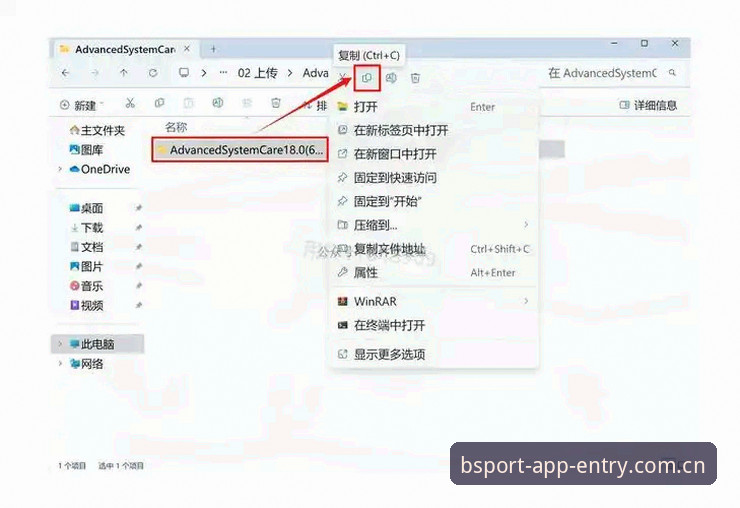Screen dimensions: 740x508
Task: Expand the 网络 tree node
Action: click(60, 364)
